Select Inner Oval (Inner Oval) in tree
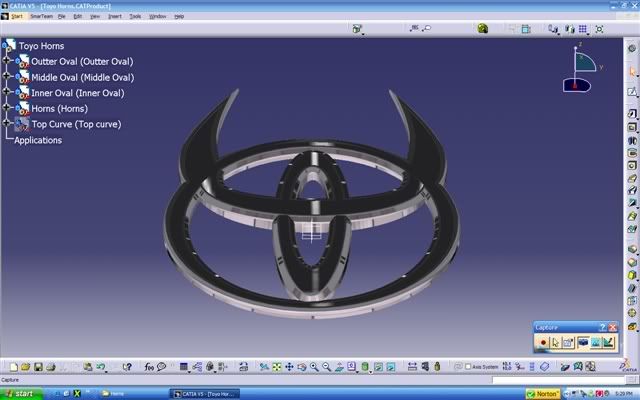Viewport: 640px width, 400px height. click(78, 93)
